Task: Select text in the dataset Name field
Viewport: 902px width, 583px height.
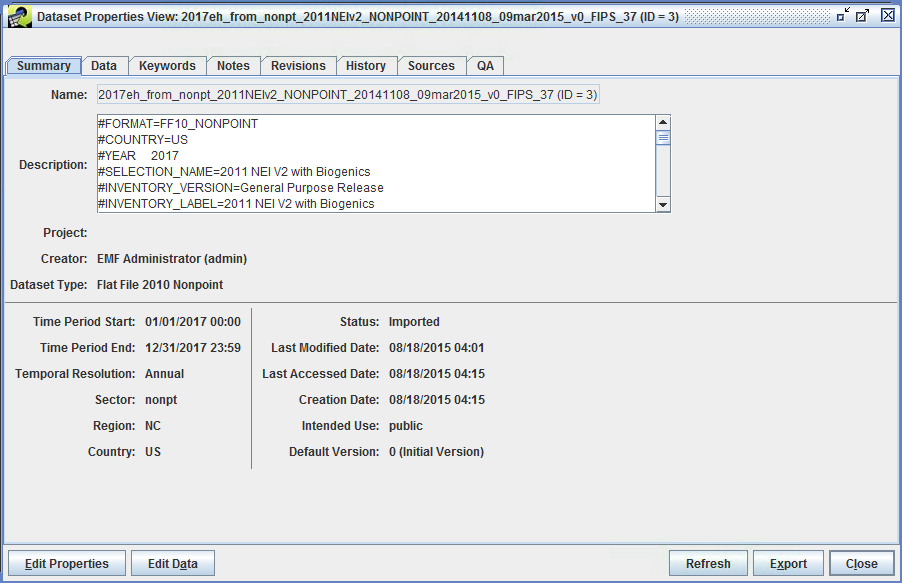Action: [350, 94]
